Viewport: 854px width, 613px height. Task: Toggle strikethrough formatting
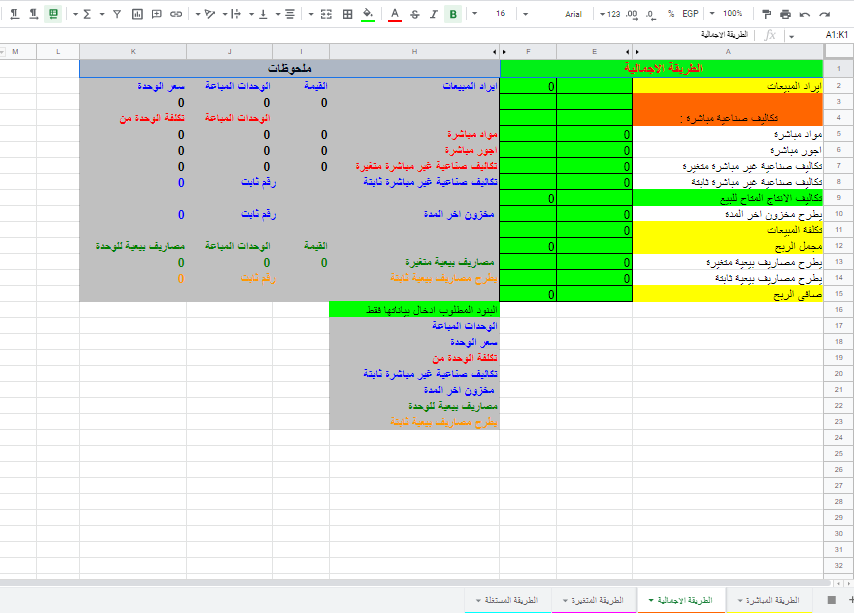414,14
